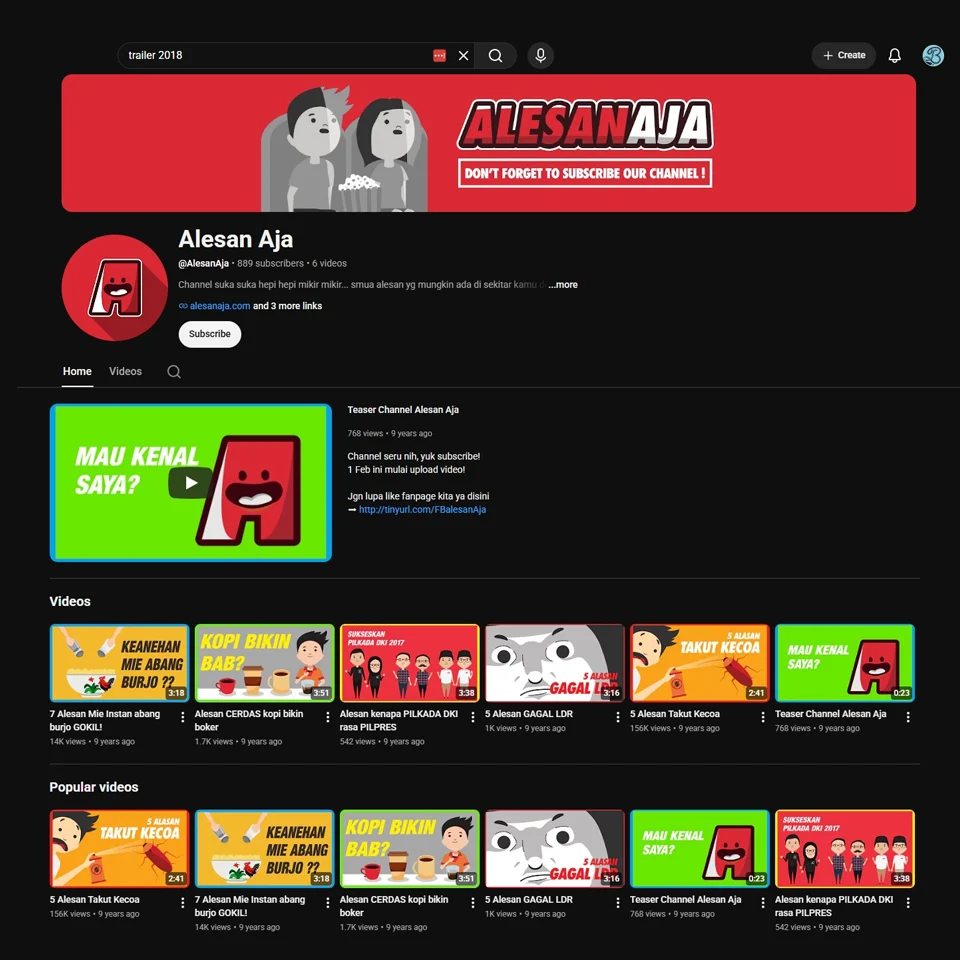Open Kopi Bikin BAB thumbnail in Popular videos
Viewport: 960px width, 960px height.
[x=410, y=849]
